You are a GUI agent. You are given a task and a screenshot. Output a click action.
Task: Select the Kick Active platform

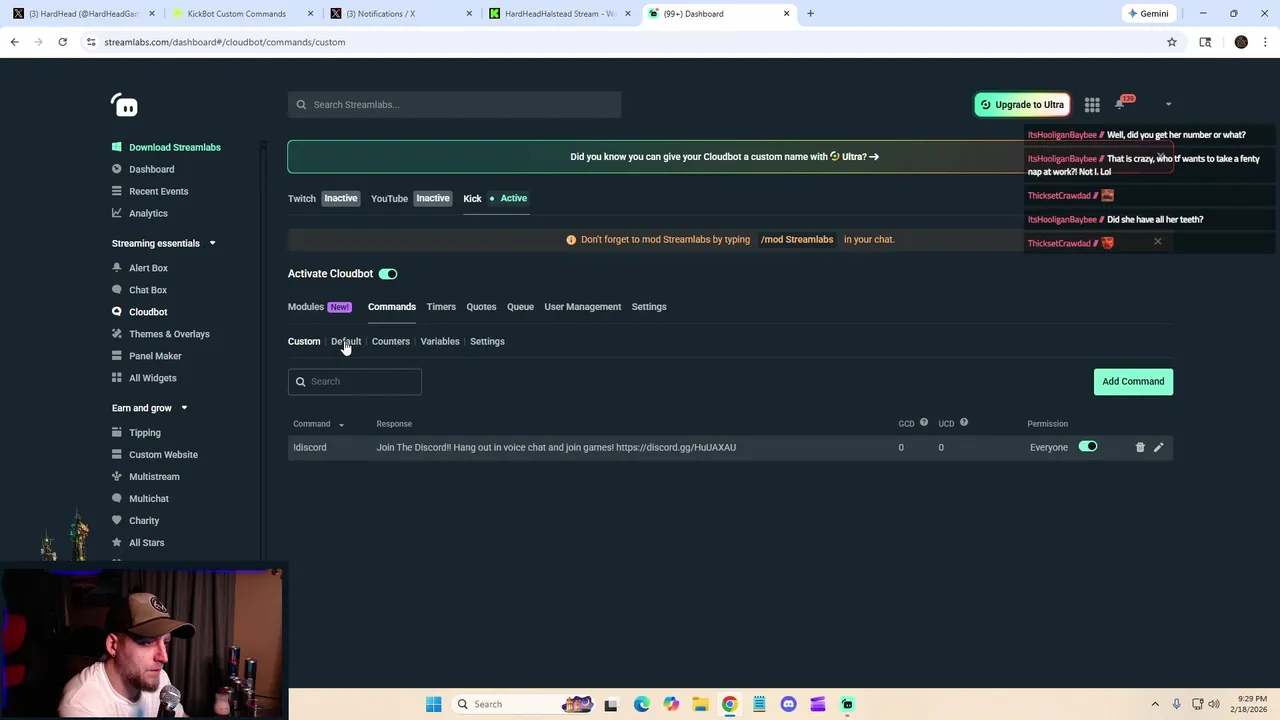coord(495,198)
